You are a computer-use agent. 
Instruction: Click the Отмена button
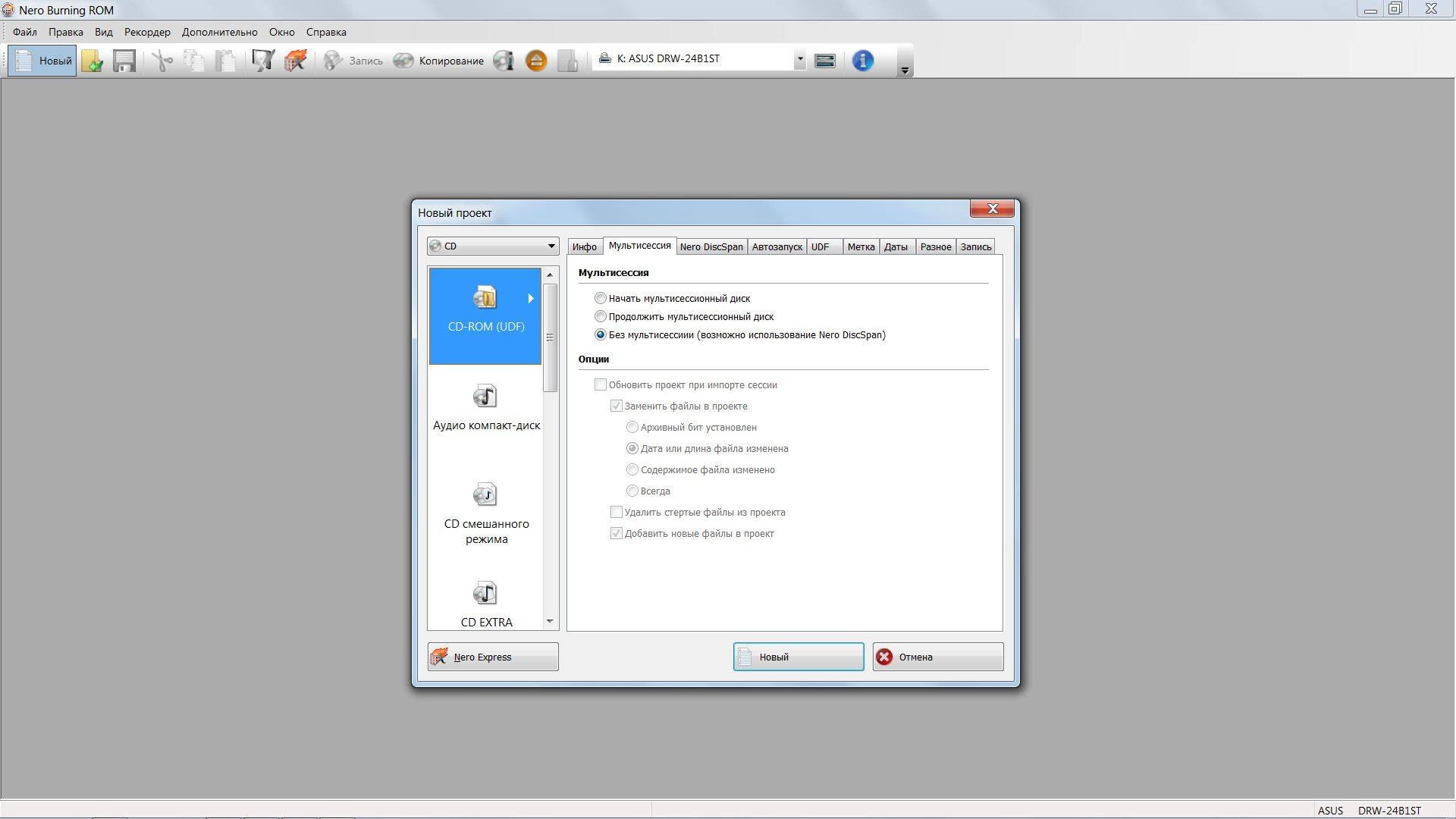(938, 657)
